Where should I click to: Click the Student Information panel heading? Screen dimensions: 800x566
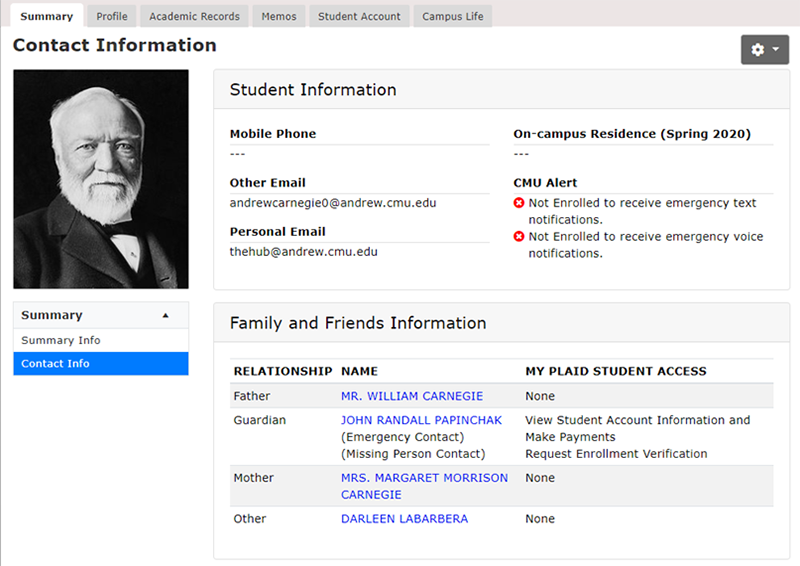click(313, 90)
